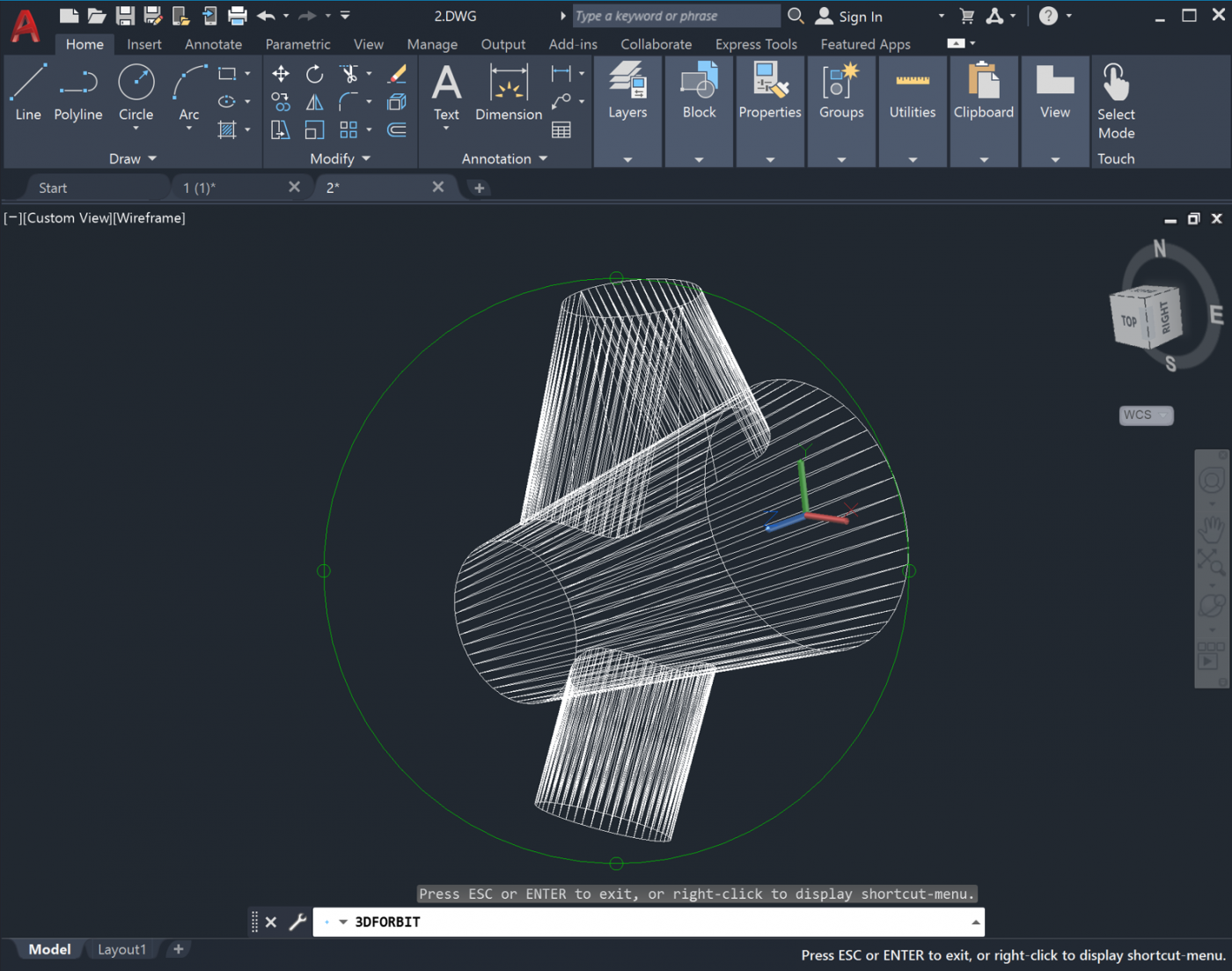The image size is (1232, 971).
Task: Click the TOP face of ViewCube
Action: pyautogui.click(x=1129, y=321)
